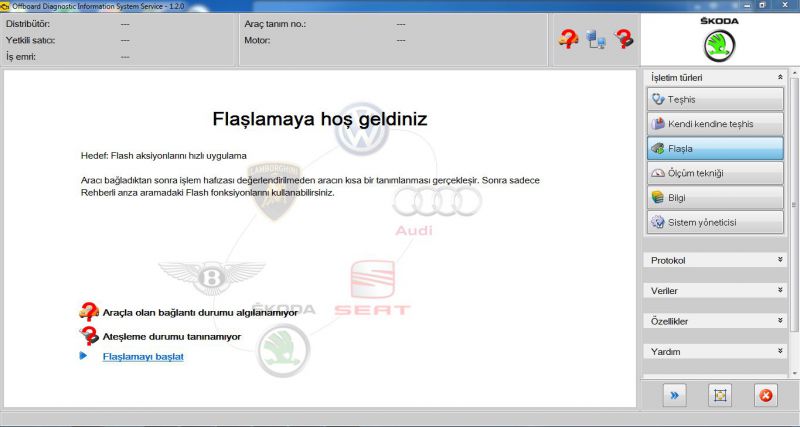Minimize the ODIS window
This screenshot has width=800, height=427.
(x=747, y=5)
